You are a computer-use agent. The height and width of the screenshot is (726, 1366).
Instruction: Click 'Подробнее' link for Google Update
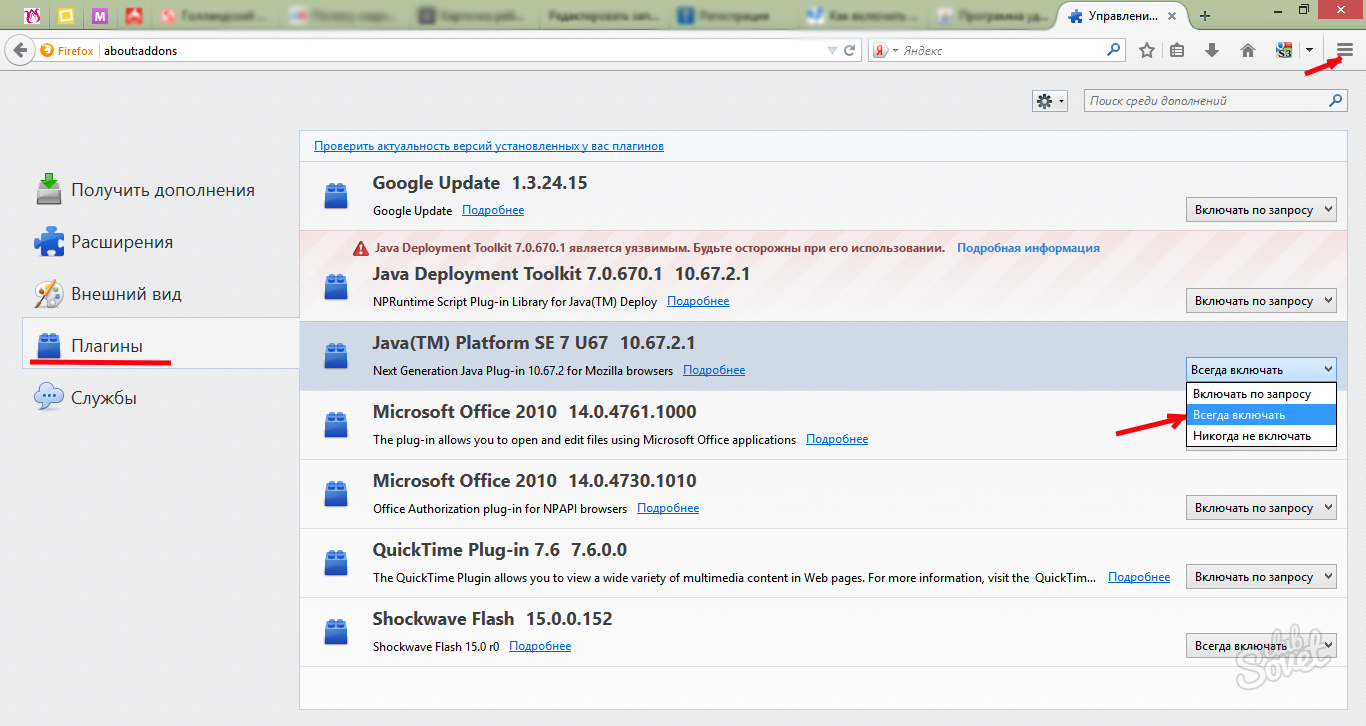click(x=493, y=210)
